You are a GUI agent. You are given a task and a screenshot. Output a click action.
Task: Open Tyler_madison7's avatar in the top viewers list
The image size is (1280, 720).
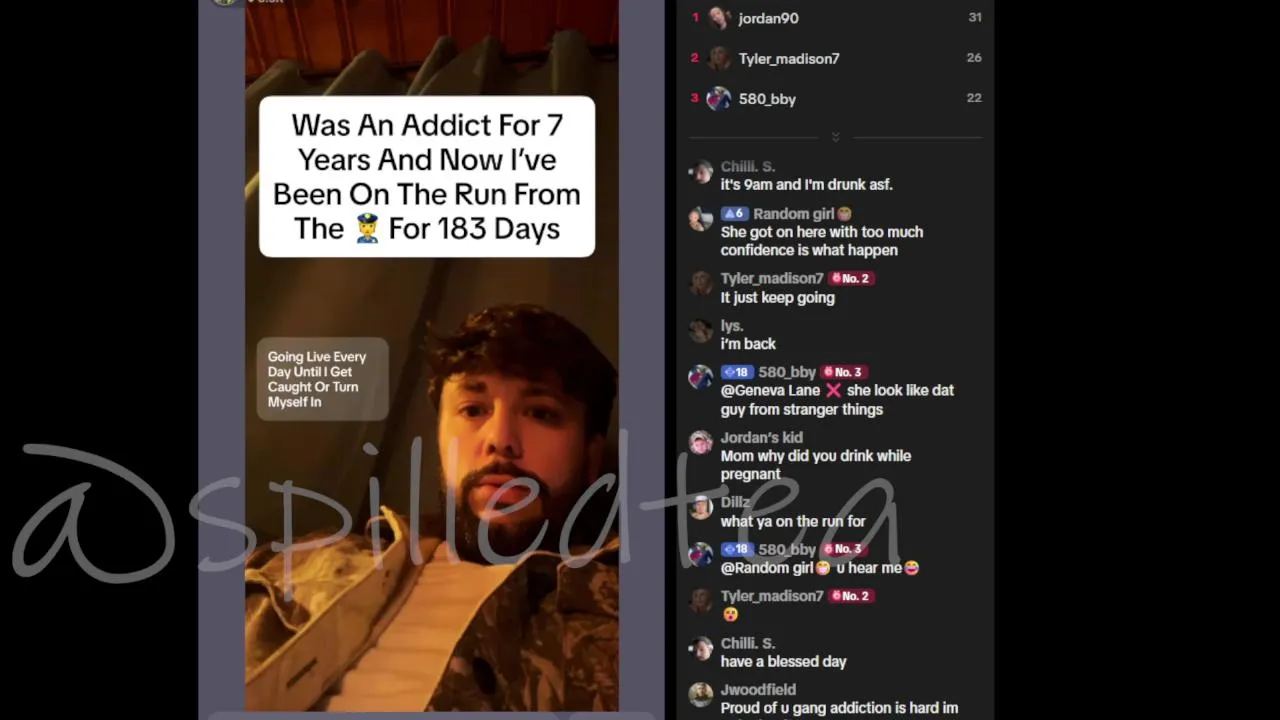click(x=719, y=58)
